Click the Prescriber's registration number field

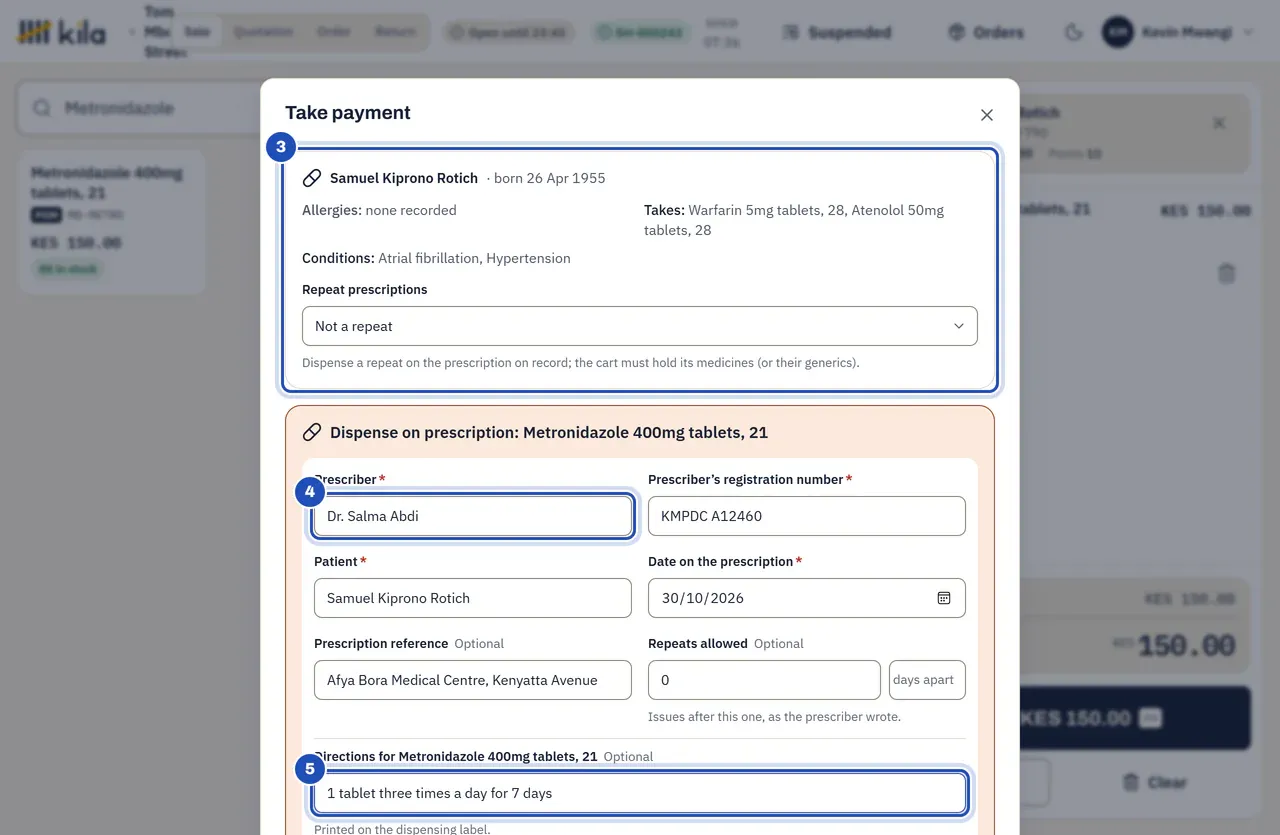pos(807,516)
